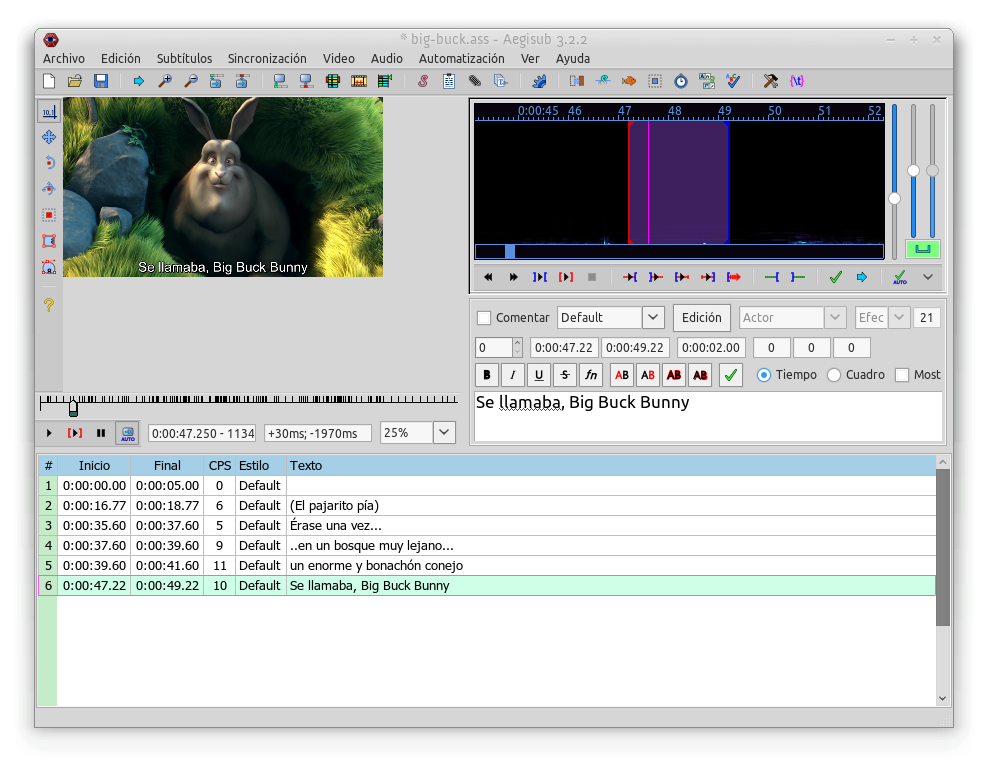
Task: Open the options hammer and wrench icon
Action: [x=771, y=81]
